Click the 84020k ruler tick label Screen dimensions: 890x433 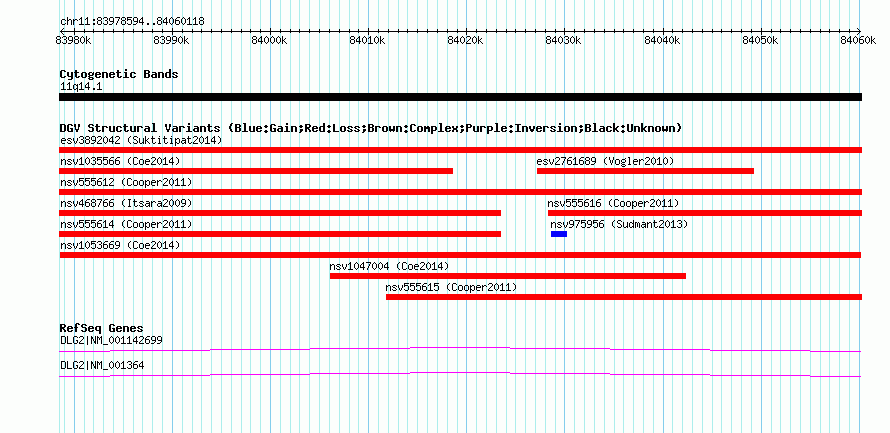point(466,40)
